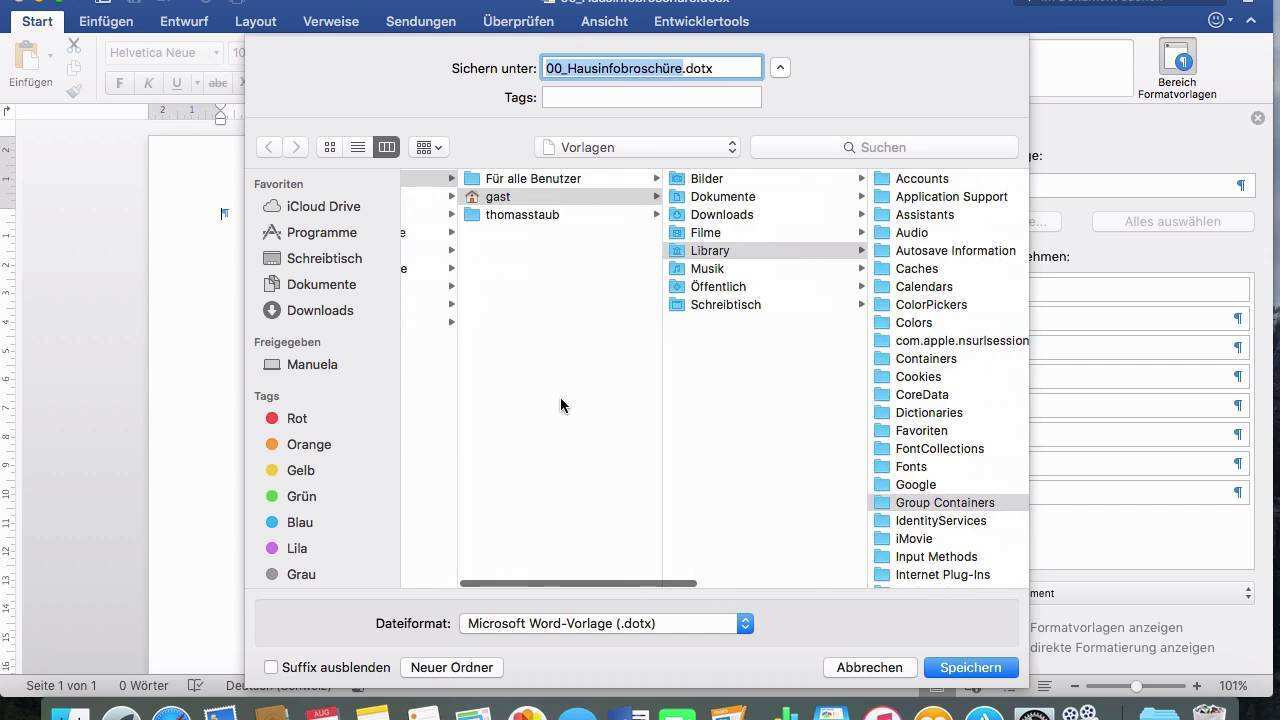This screenshot has width=1280, height=720.
Task: Click the Speichern button
Action: 970,667
